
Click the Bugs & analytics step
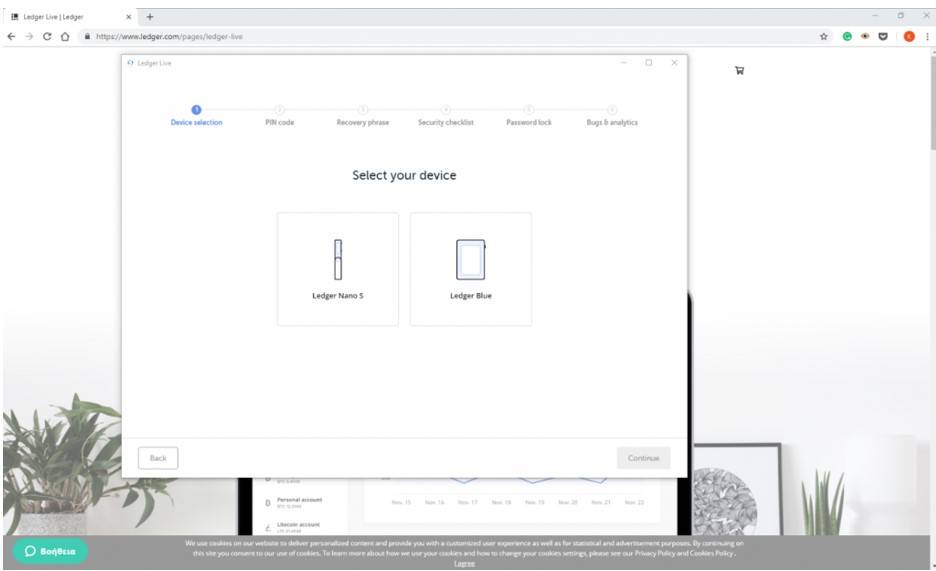tap(612, 116)
